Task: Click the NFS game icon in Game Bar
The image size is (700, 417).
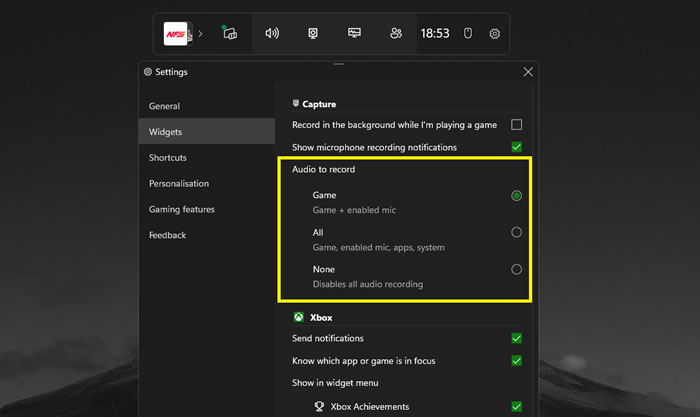Action: click(177, 33)
